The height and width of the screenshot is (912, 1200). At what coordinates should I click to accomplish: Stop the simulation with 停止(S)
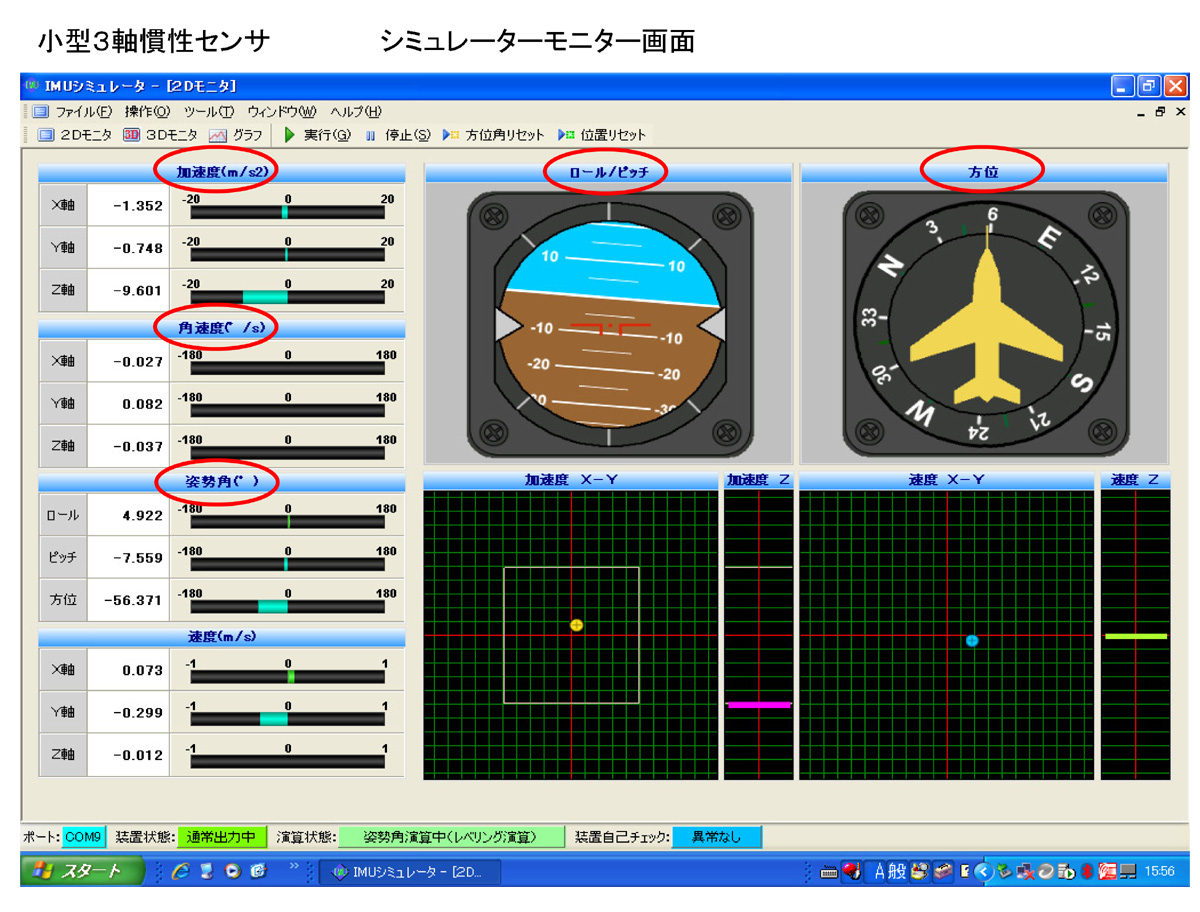[397, 135]
